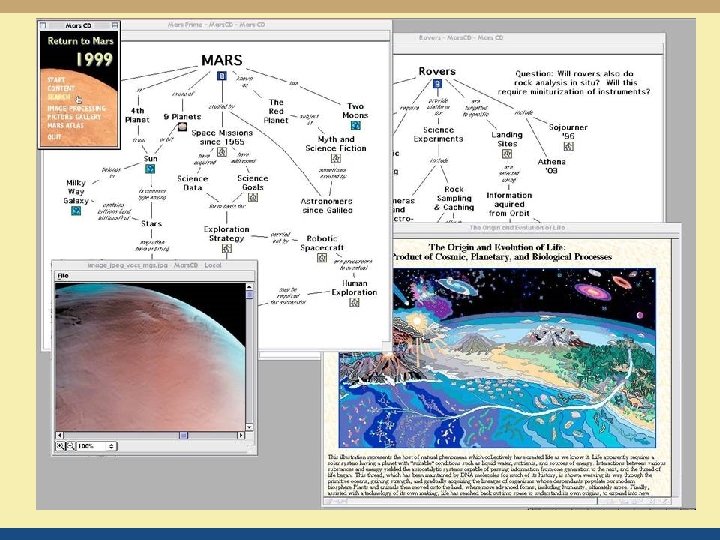Click the image window scroll-up arrow
Image resolution: width=720 pixels, height=540 pixels.
(x=249, y=287)
